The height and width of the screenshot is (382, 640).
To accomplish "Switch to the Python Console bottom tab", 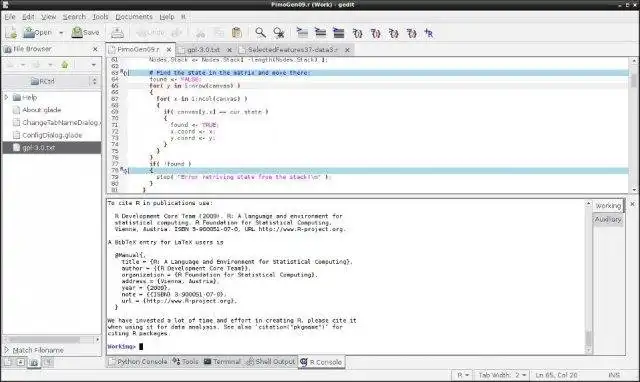I will tap(138, 362).
